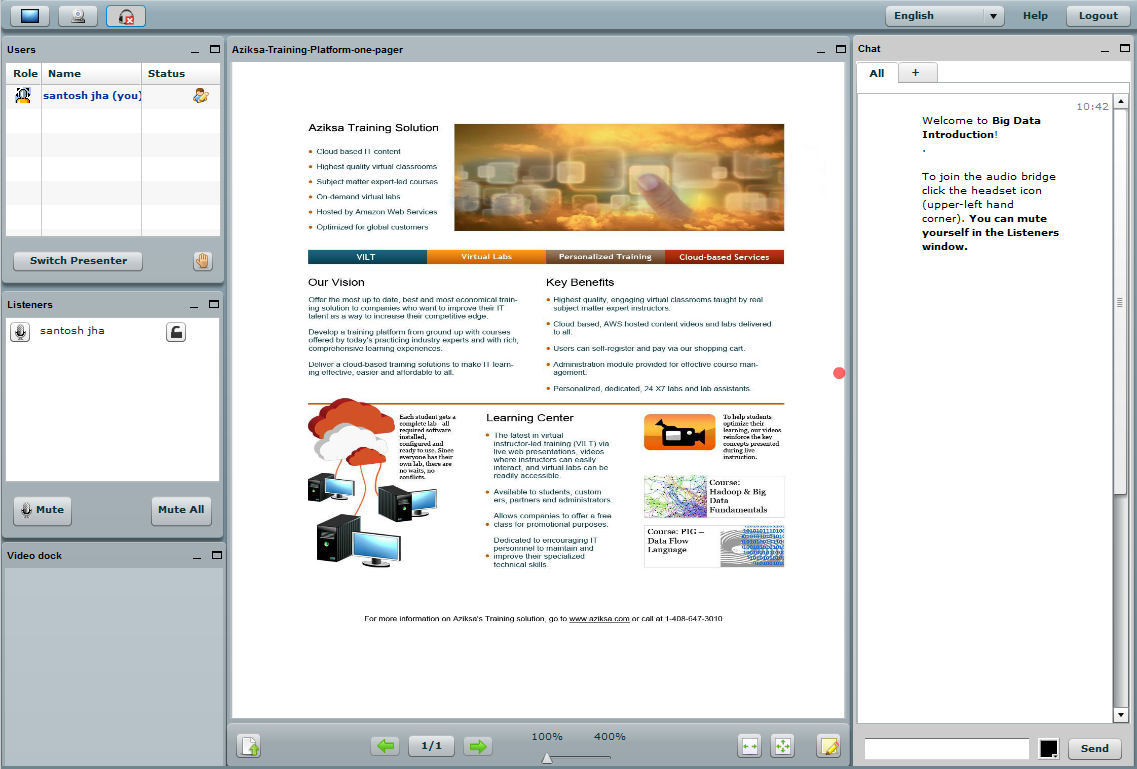Screen dimensions: 1137x769
Task: Open the chat text color picker
Action: tap(1049, 749)
